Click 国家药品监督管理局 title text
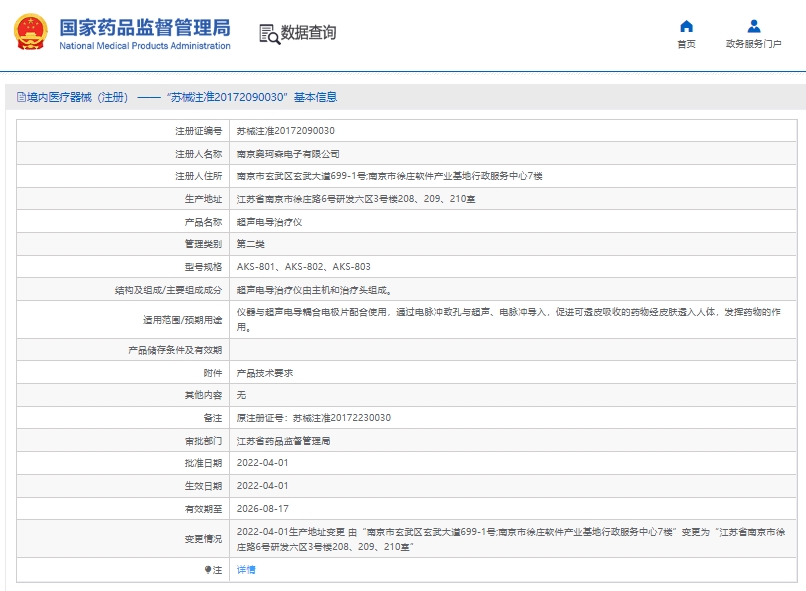The height and width of the screenshot is (591, 806). click(145, 28)
